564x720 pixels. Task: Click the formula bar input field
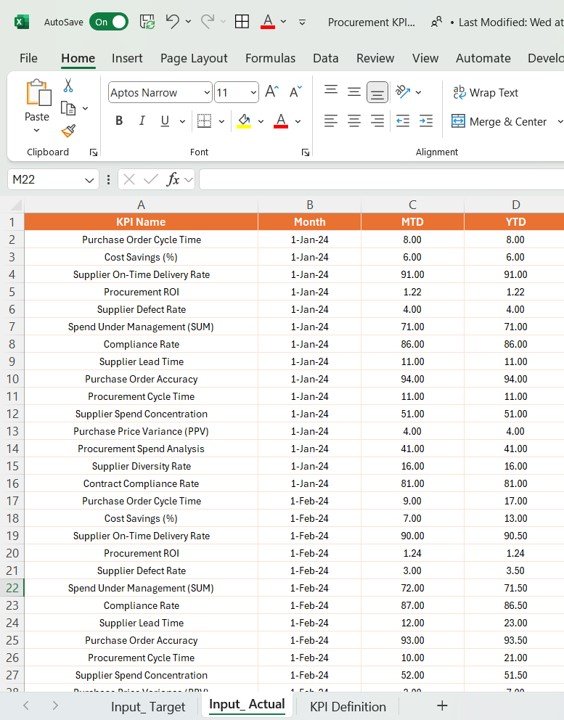click(x=382, y=180)
